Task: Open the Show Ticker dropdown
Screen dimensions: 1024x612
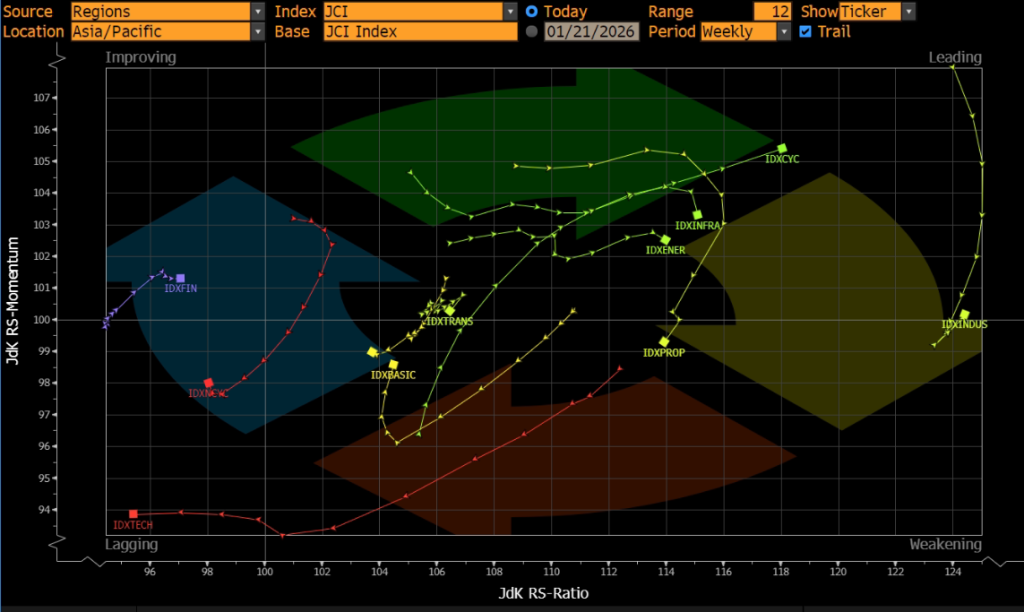Action: [907, 12]
